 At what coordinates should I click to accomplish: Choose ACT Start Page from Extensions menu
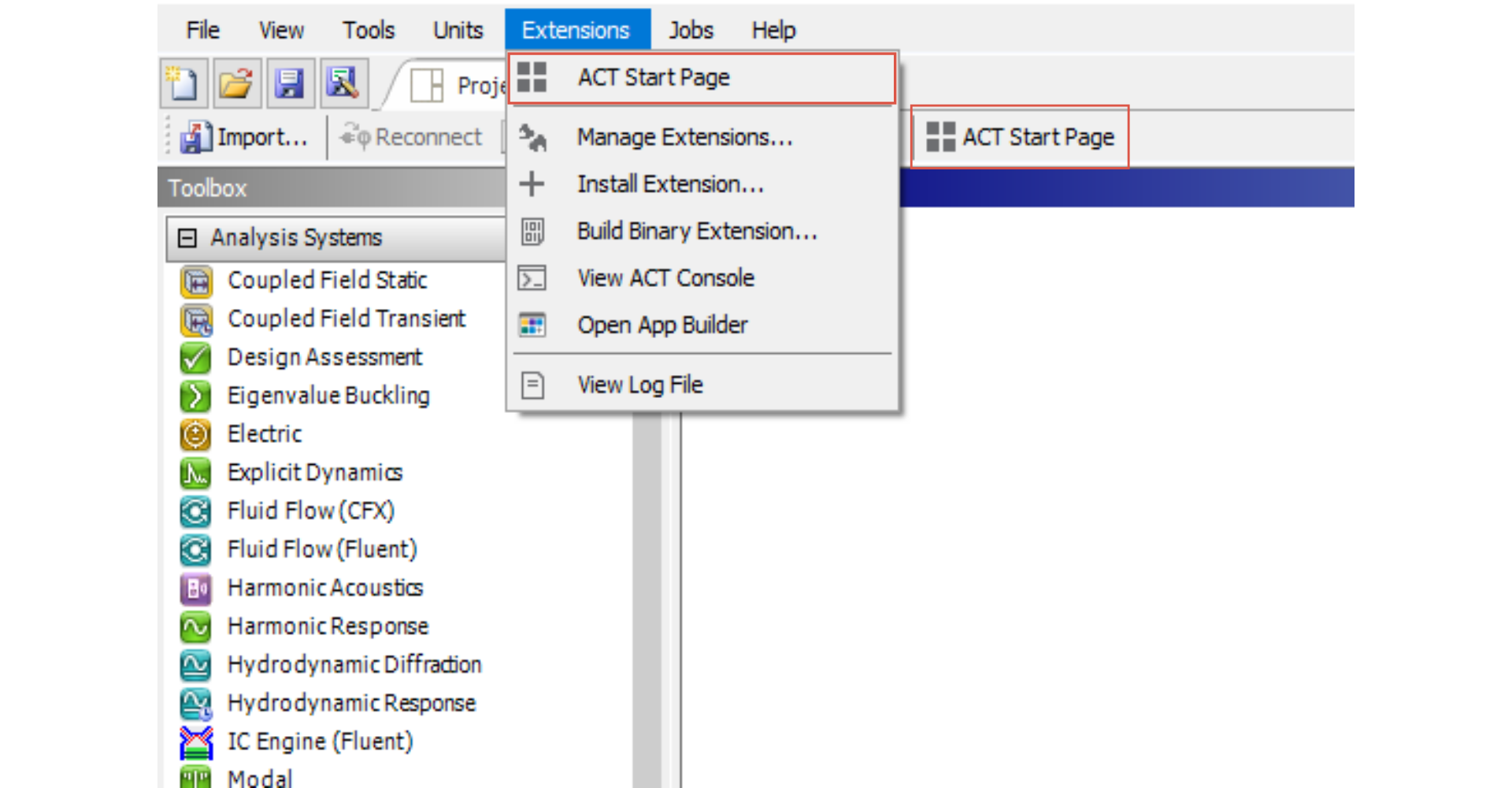pos(702,78)
